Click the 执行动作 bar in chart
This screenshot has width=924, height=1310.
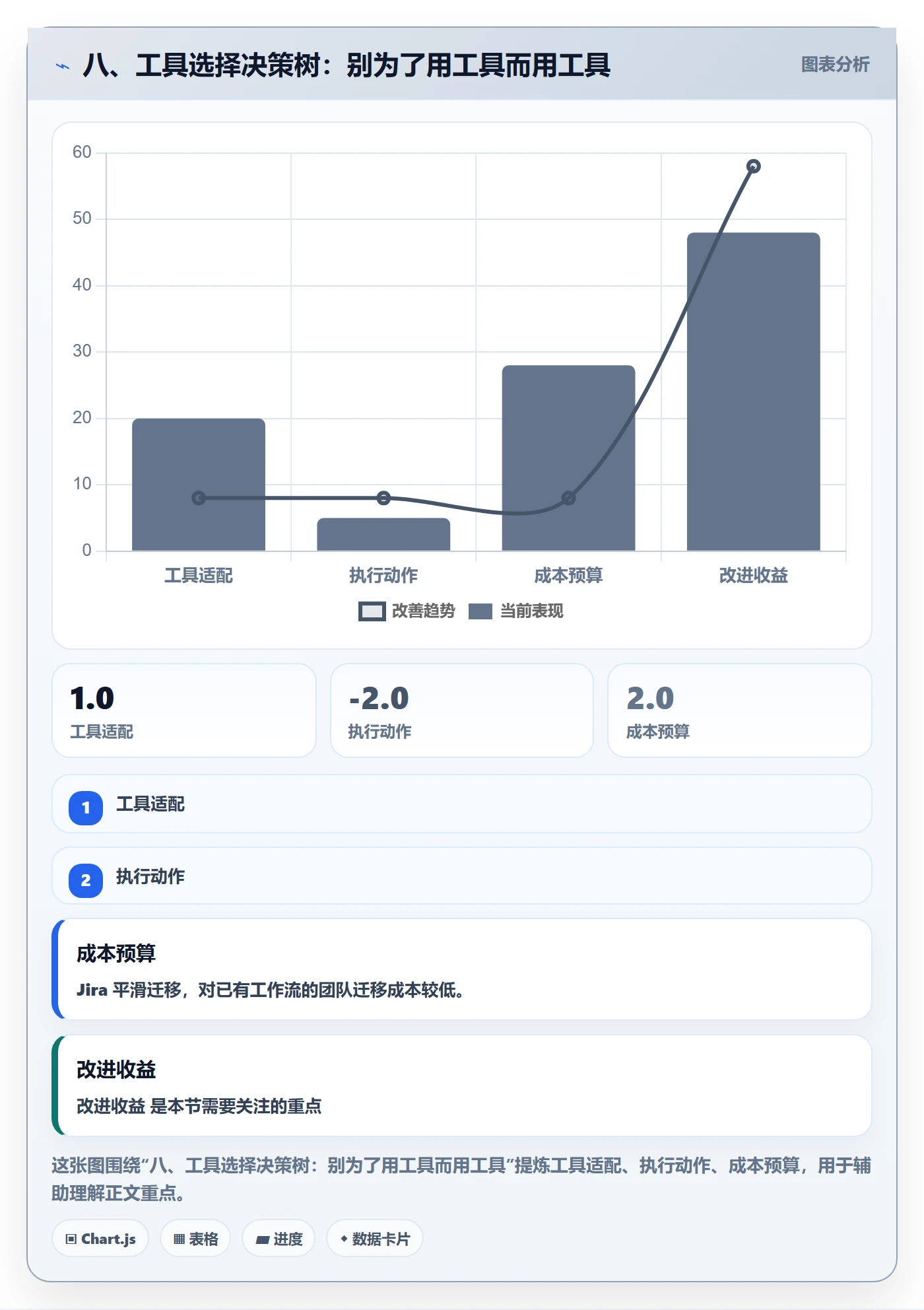point(383,534)
